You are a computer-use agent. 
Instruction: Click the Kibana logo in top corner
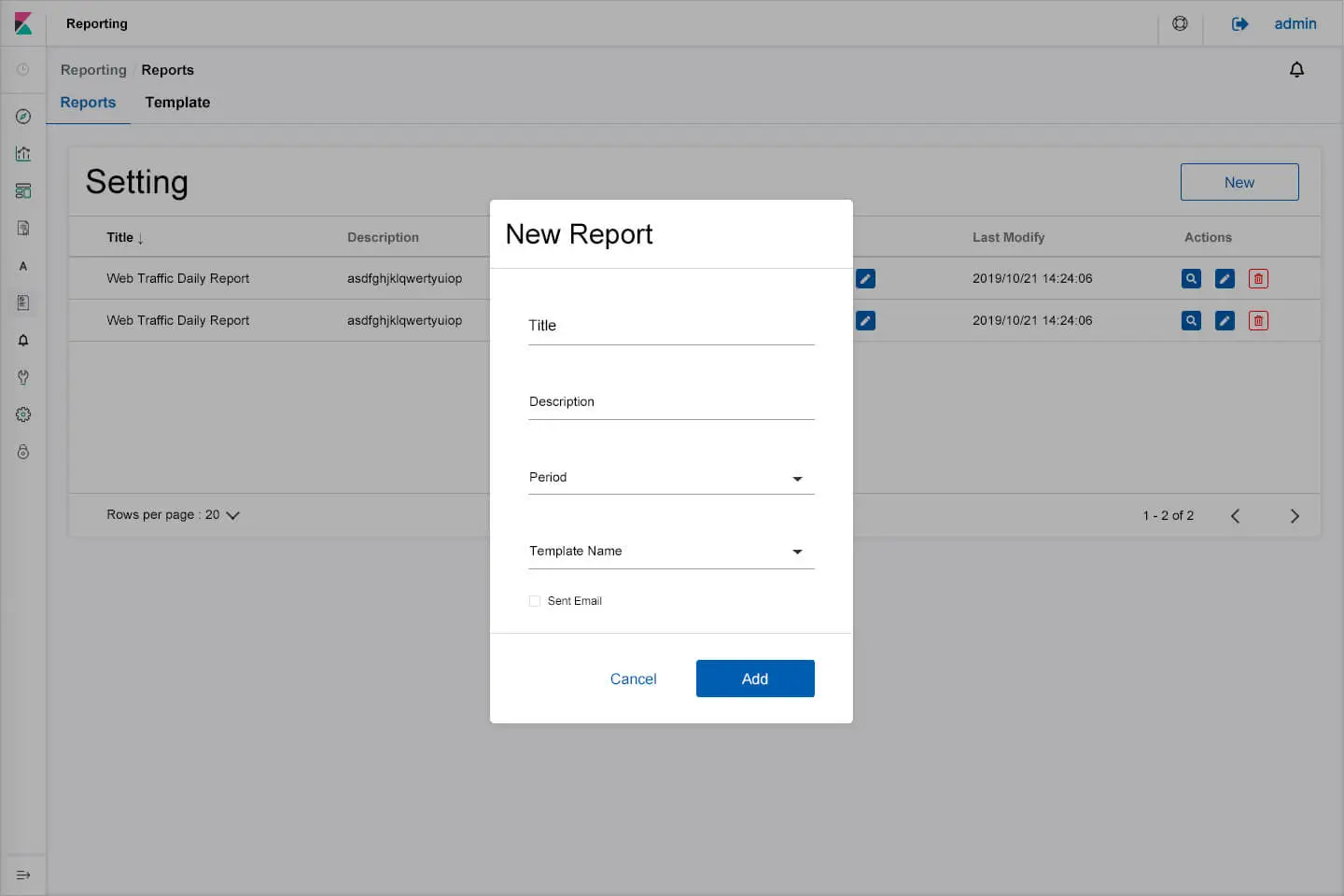(x=23, y=23)
